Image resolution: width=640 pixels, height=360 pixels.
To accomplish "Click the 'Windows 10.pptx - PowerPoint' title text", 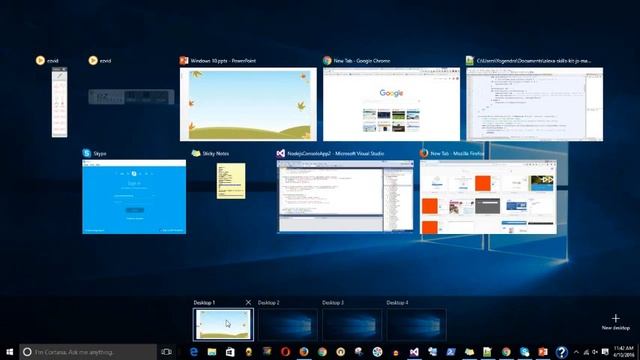I will (x=223, y=60).
